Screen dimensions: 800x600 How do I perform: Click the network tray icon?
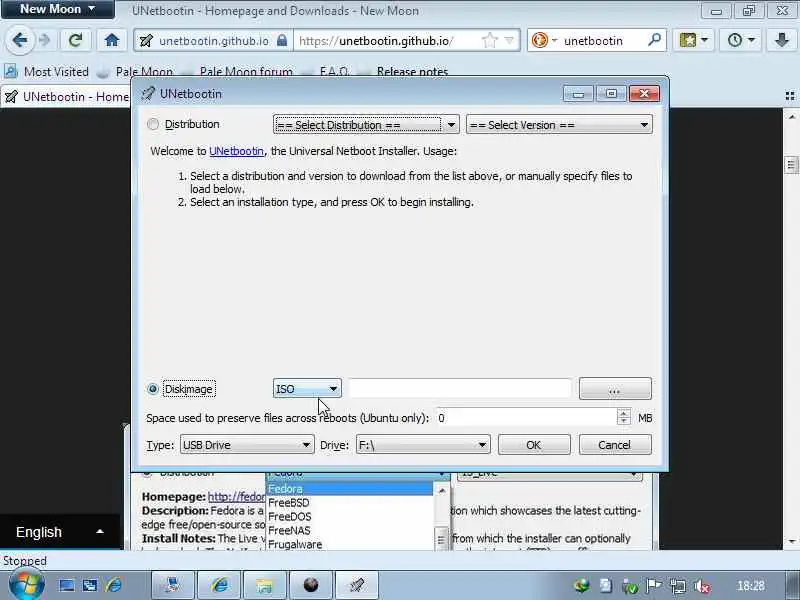pyautogui.click(x=678, y=586)
